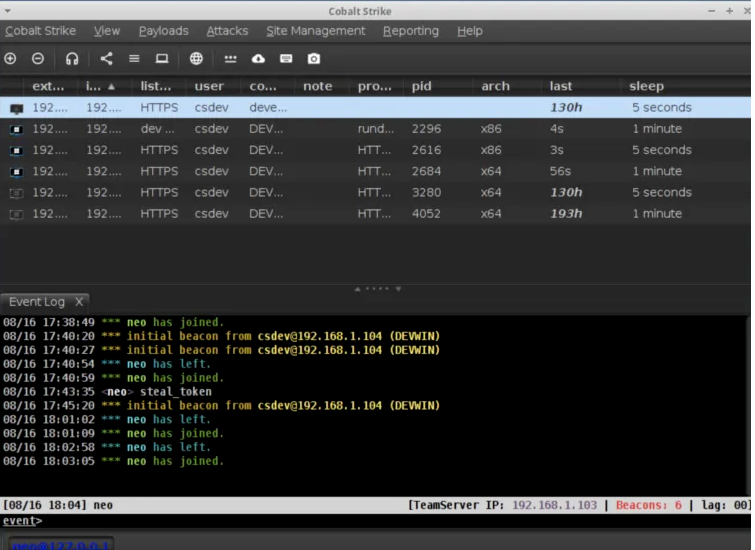Click beacon icon in pid 3280 row

[x=16, y=193]
